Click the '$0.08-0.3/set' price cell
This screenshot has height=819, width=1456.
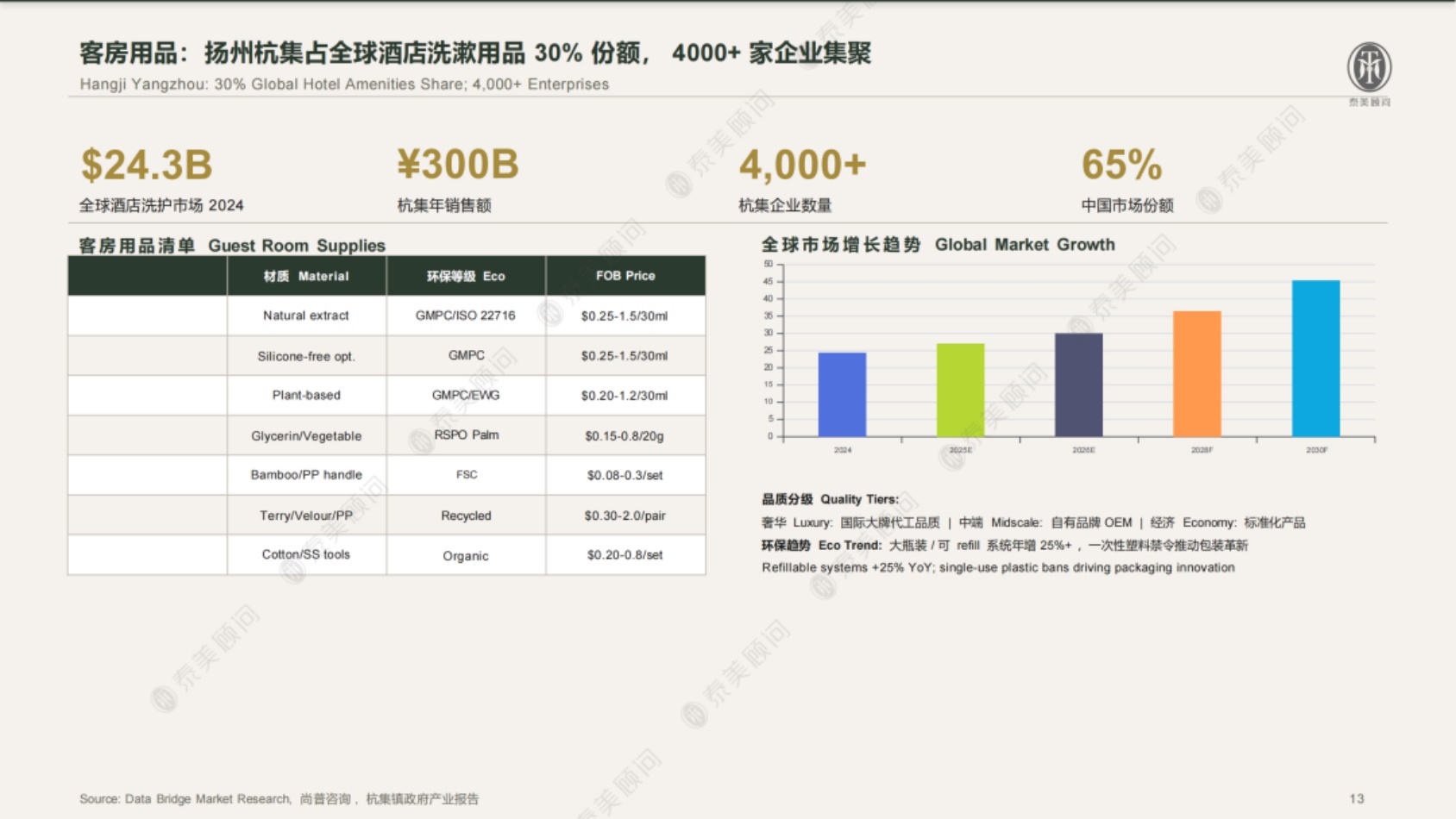tap(625, 475)
